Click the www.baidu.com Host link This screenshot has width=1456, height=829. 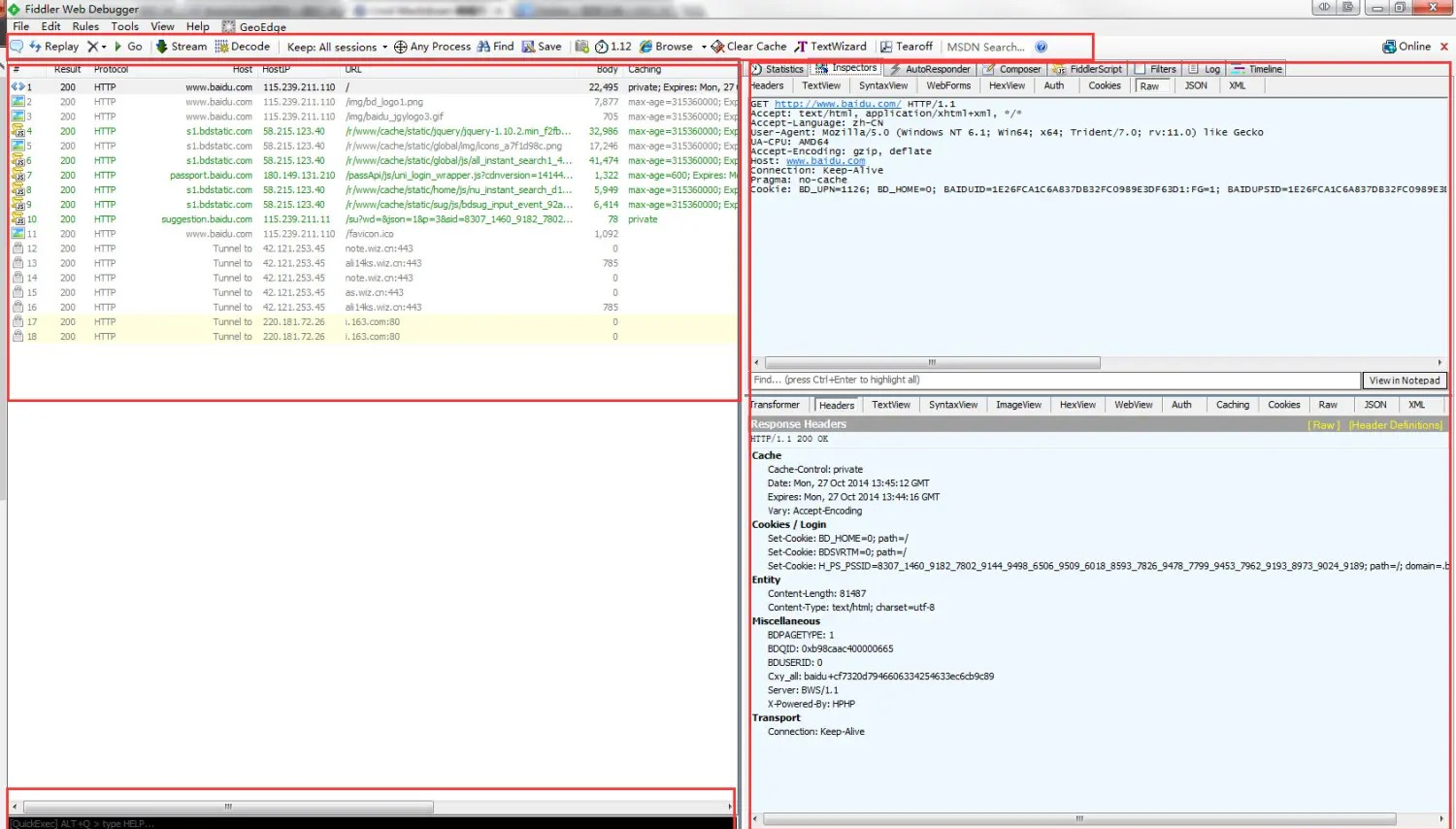(x=825, y=161)
